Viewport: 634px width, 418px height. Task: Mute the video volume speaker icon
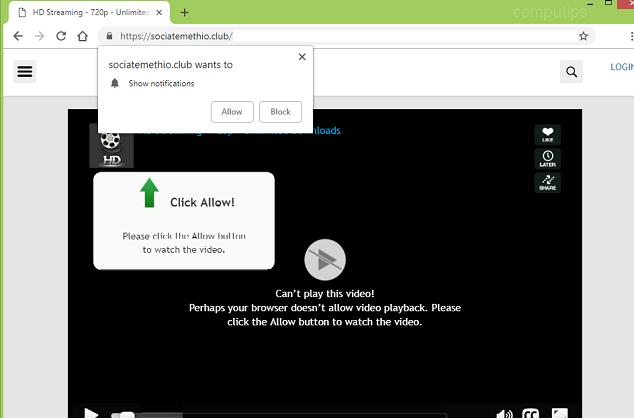(505, 413)
